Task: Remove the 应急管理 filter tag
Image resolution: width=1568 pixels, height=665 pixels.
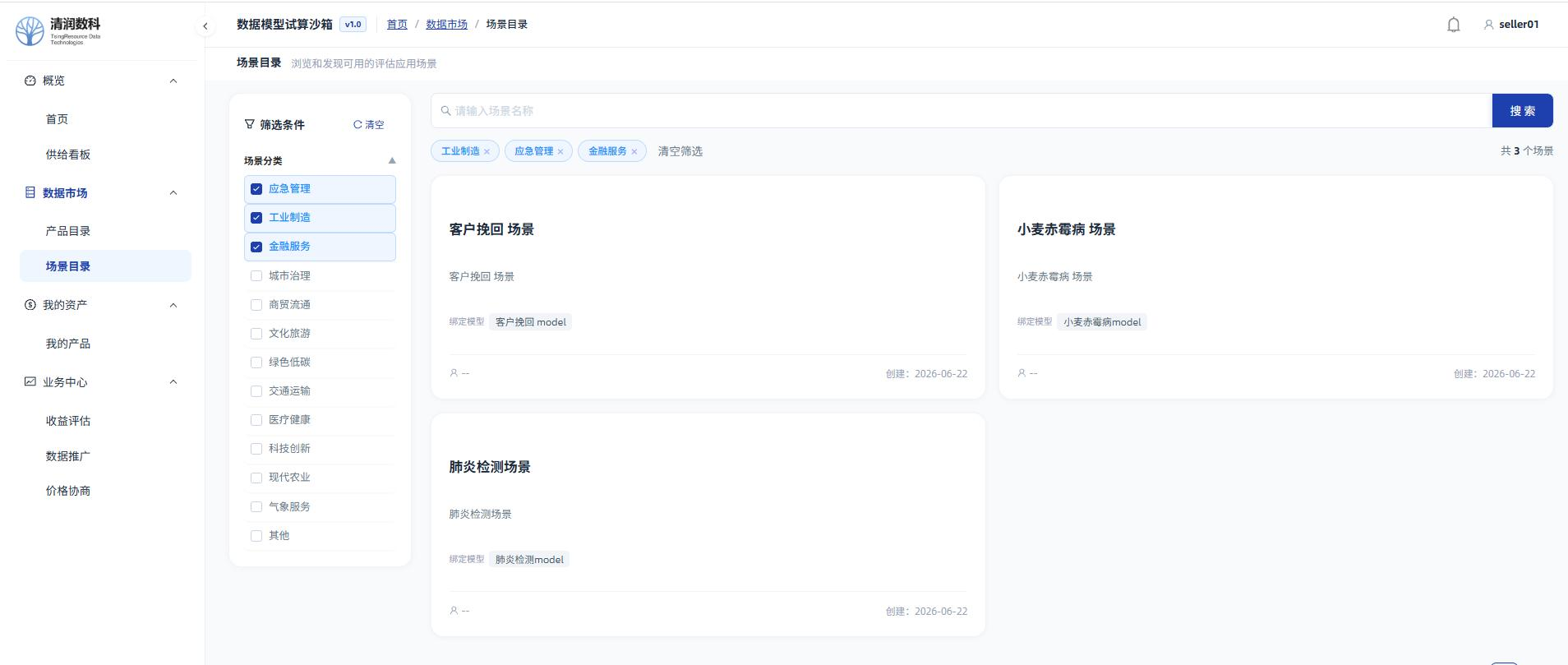Action: (560, 151)
